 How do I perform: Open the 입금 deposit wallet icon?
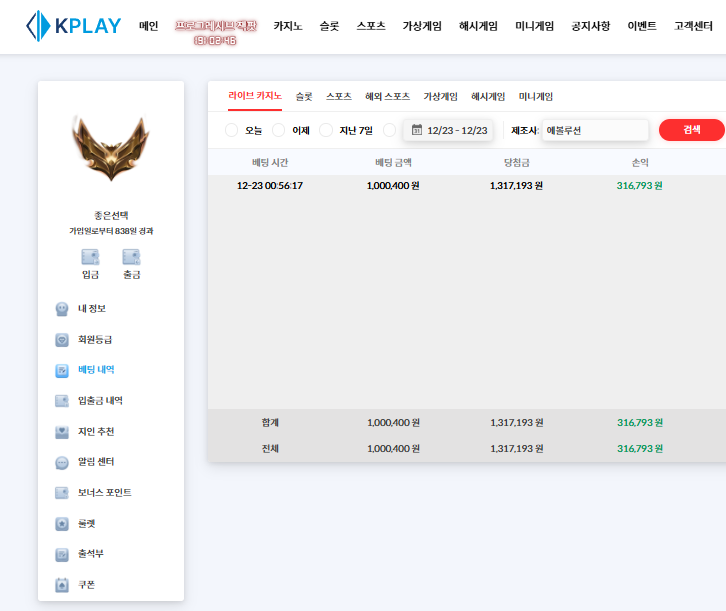[90, 257]
